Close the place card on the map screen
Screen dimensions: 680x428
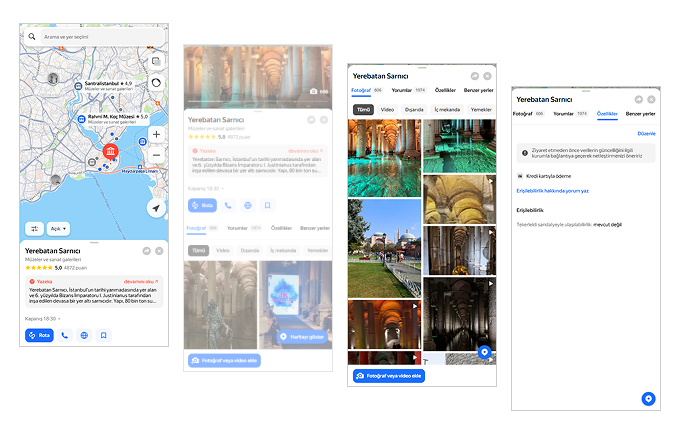(x=159, y=251)
